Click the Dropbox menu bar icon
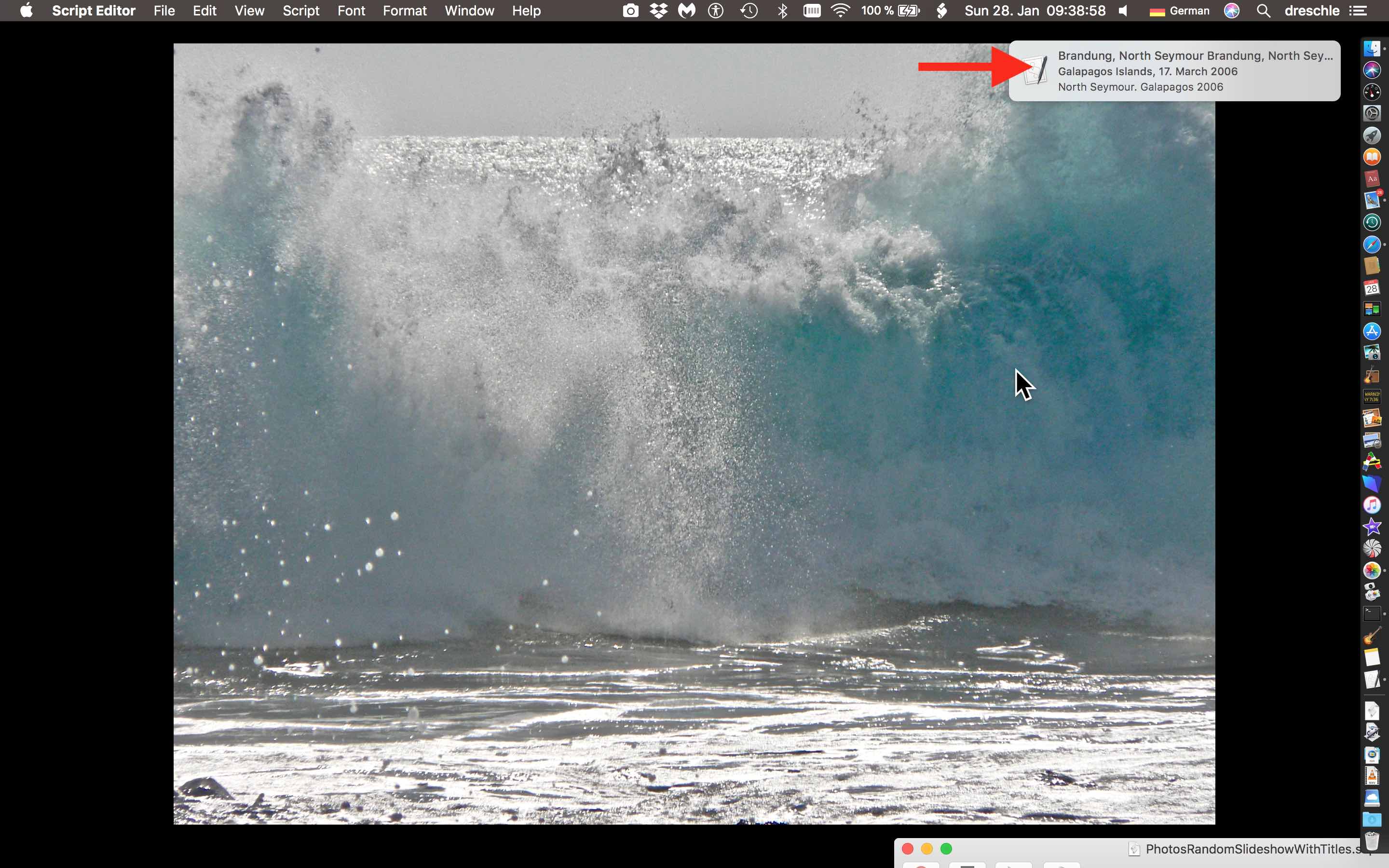Screen dimensions: 1389x868 [x=658, y=10]
